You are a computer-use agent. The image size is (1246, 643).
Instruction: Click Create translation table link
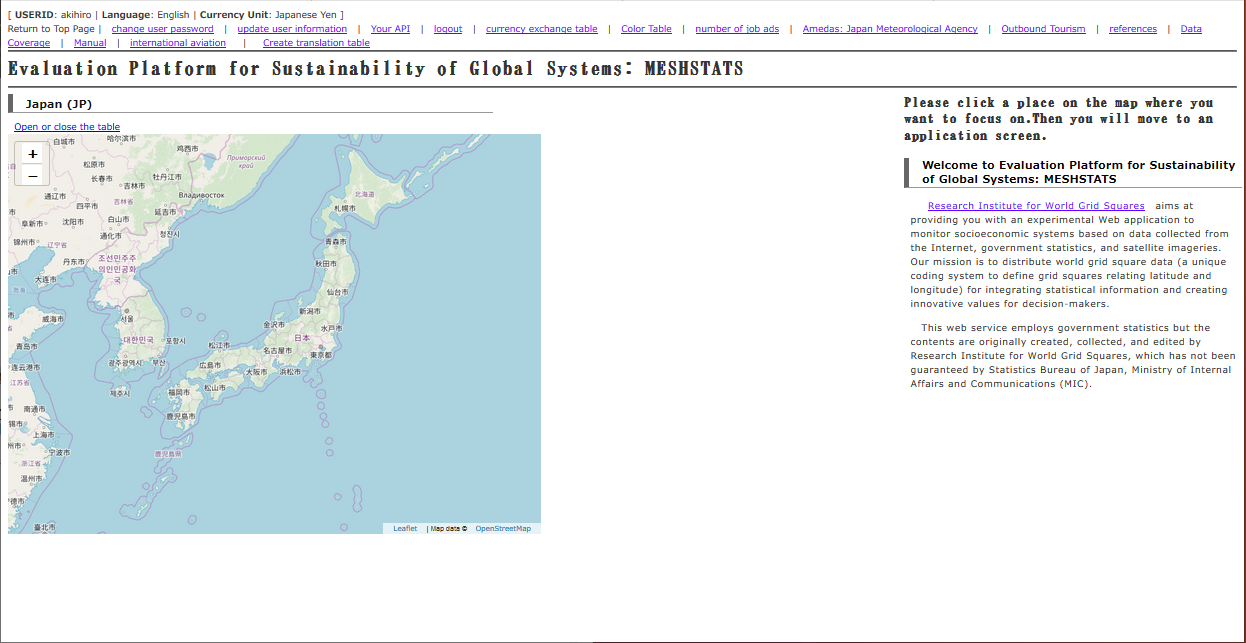[x=316, y=43]
